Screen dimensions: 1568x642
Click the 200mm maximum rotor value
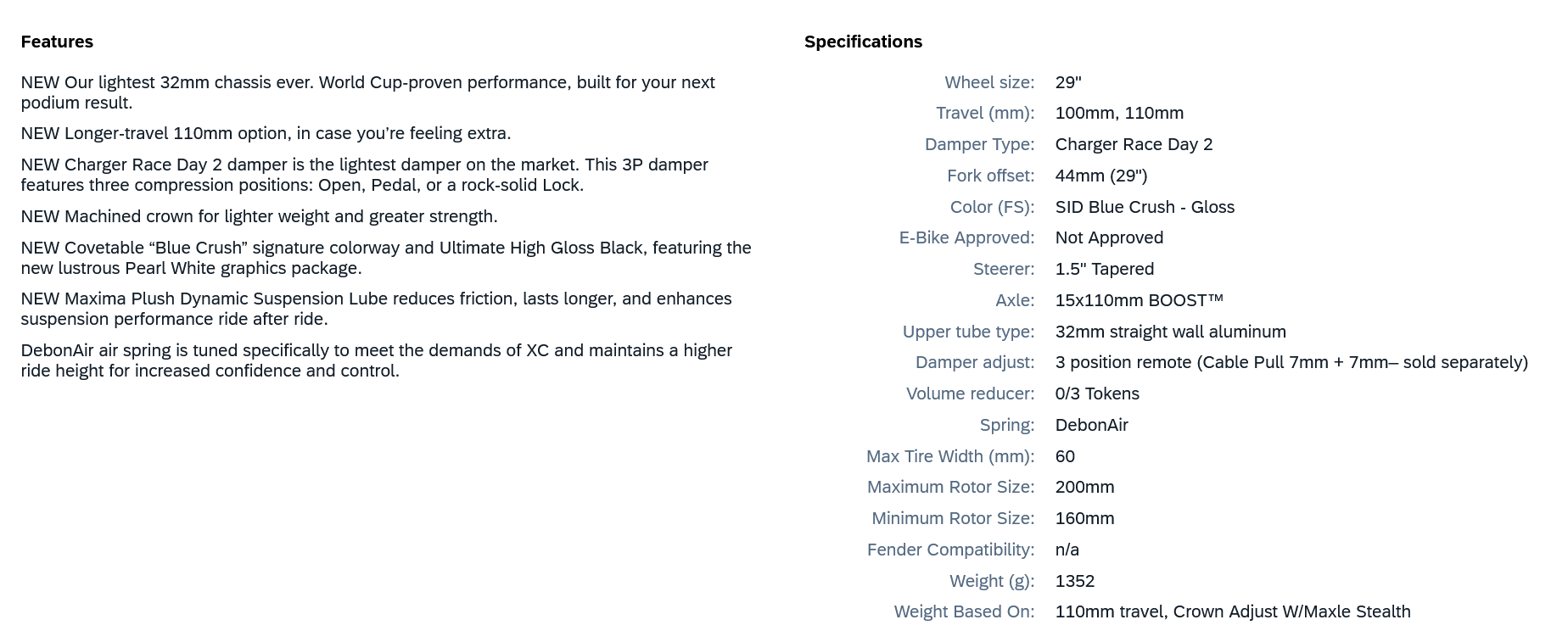(1084, 487)
